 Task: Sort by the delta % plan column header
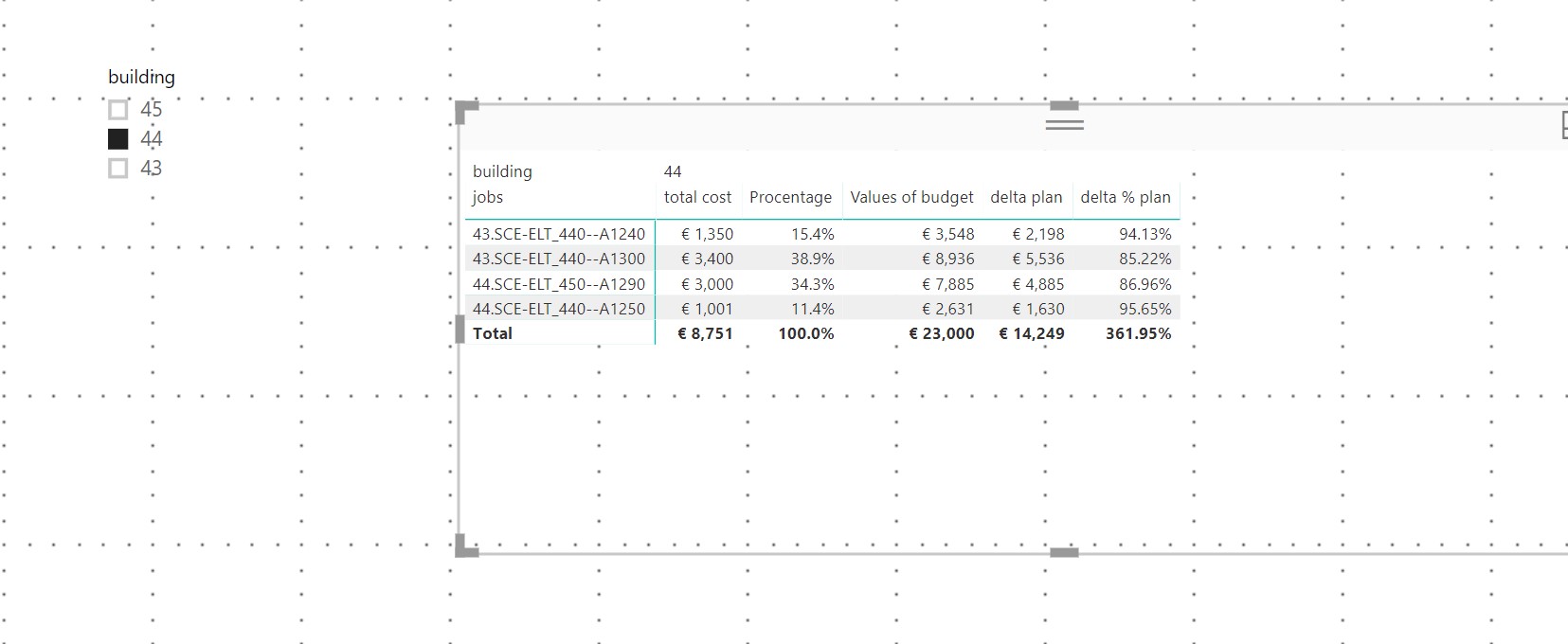click(x=1126, y=197)
